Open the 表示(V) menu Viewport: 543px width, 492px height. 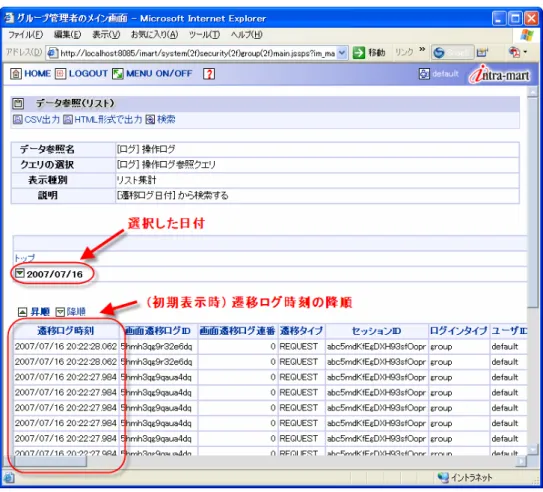point(106,35)
